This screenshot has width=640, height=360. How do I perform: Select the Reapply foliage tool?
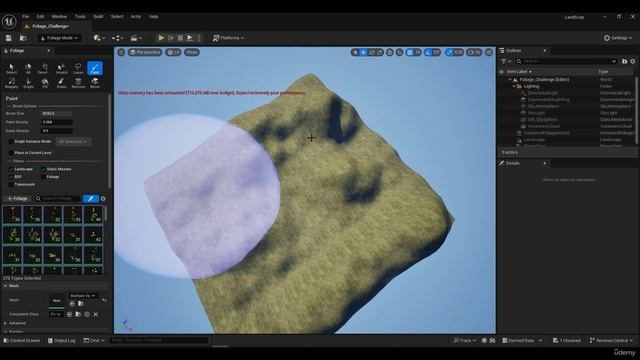(11, 83)
